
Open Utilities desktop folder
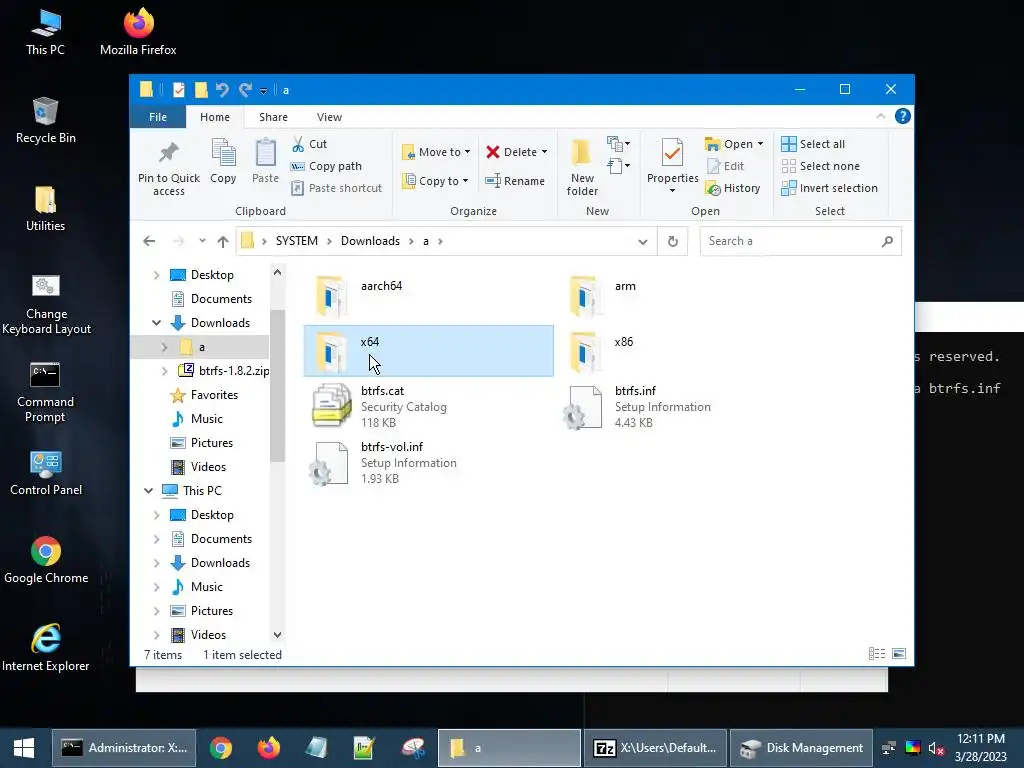pos(45,209)
